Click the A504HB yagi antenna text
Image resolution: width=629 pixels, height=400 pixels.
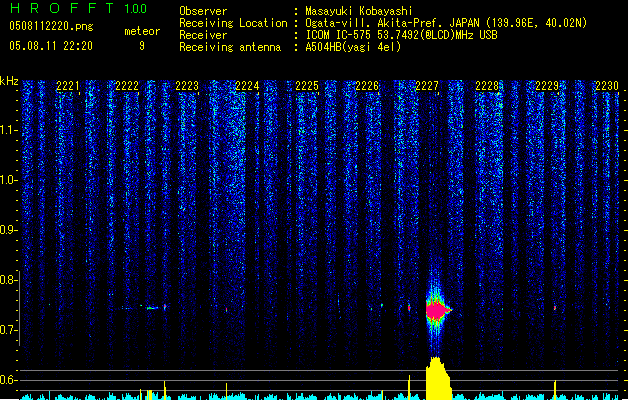(353, 47)
